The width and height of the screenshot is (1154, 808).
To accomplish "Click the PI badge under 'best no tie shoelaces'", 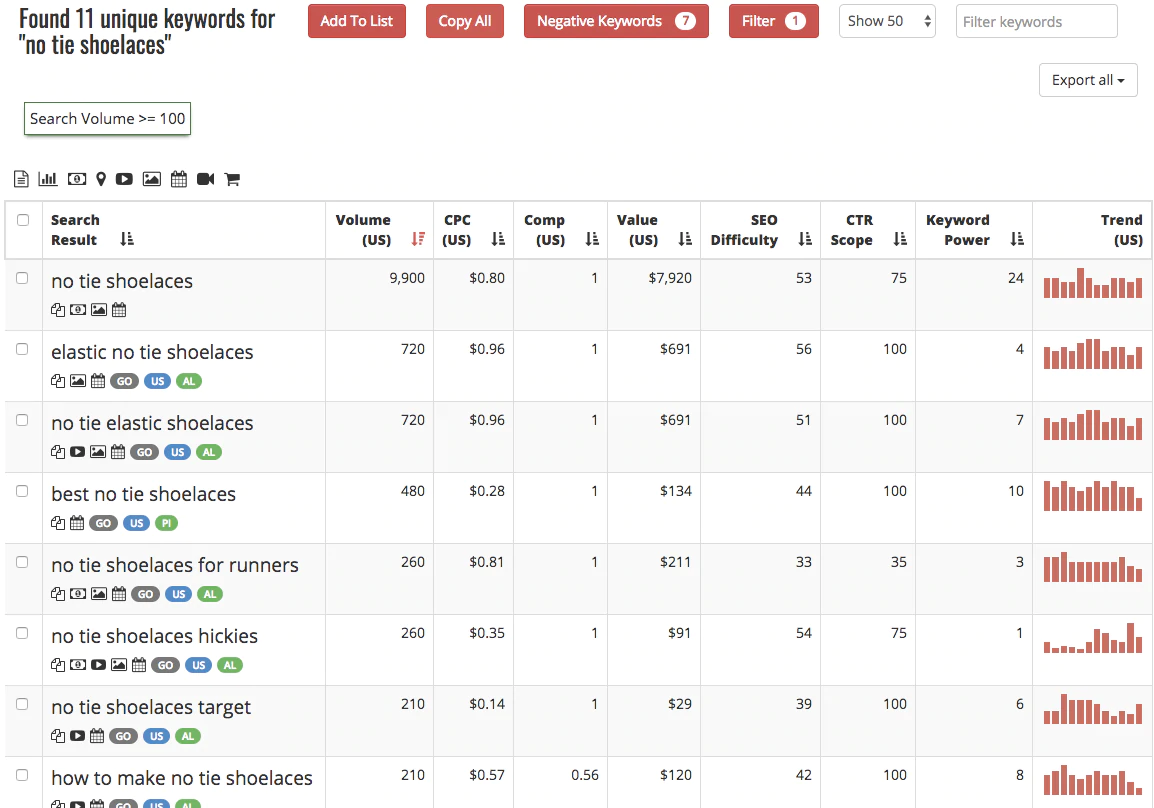I will [166, 523].
